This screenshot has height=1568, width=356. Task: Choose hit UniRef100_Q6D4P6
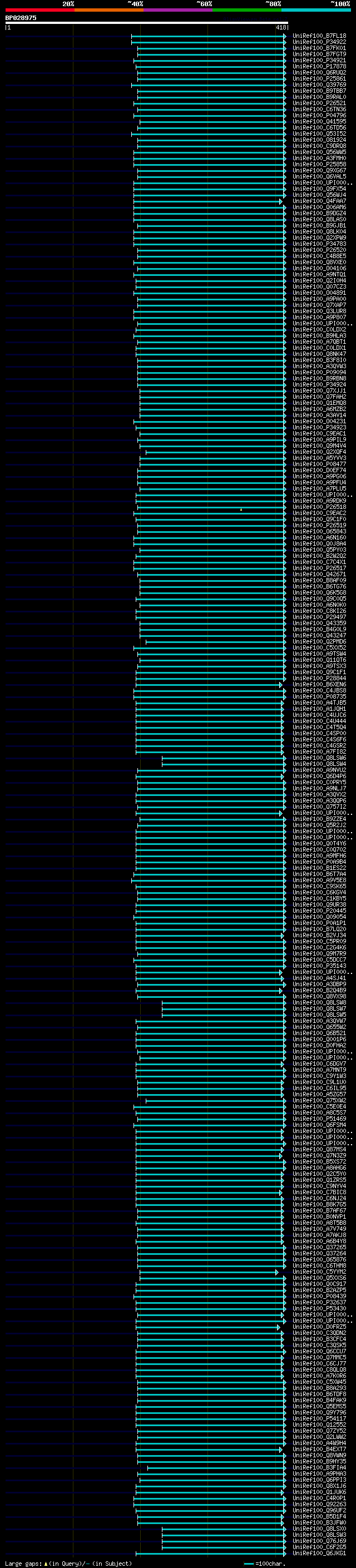tap(319, 776)
